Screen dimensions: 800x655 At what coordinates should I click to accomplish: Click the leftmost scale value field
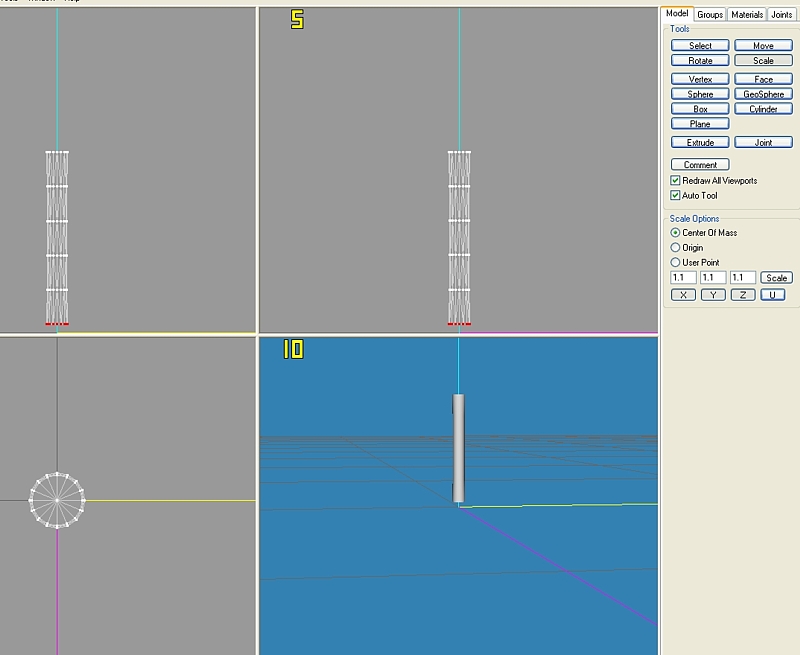click(x=683, y=278)
